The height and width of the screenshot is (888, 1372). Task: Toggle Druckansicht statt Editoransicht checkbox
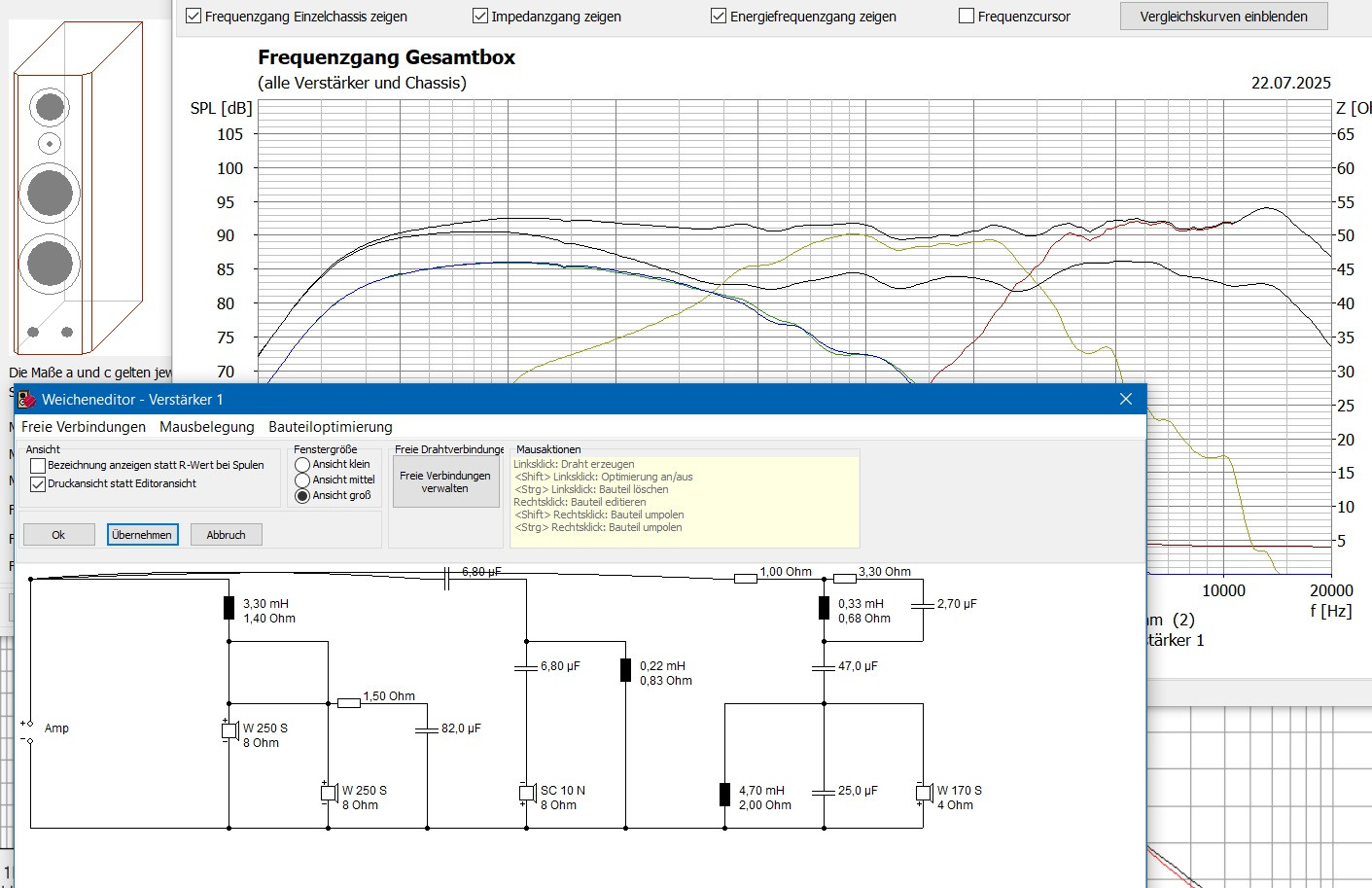(38, 483)
